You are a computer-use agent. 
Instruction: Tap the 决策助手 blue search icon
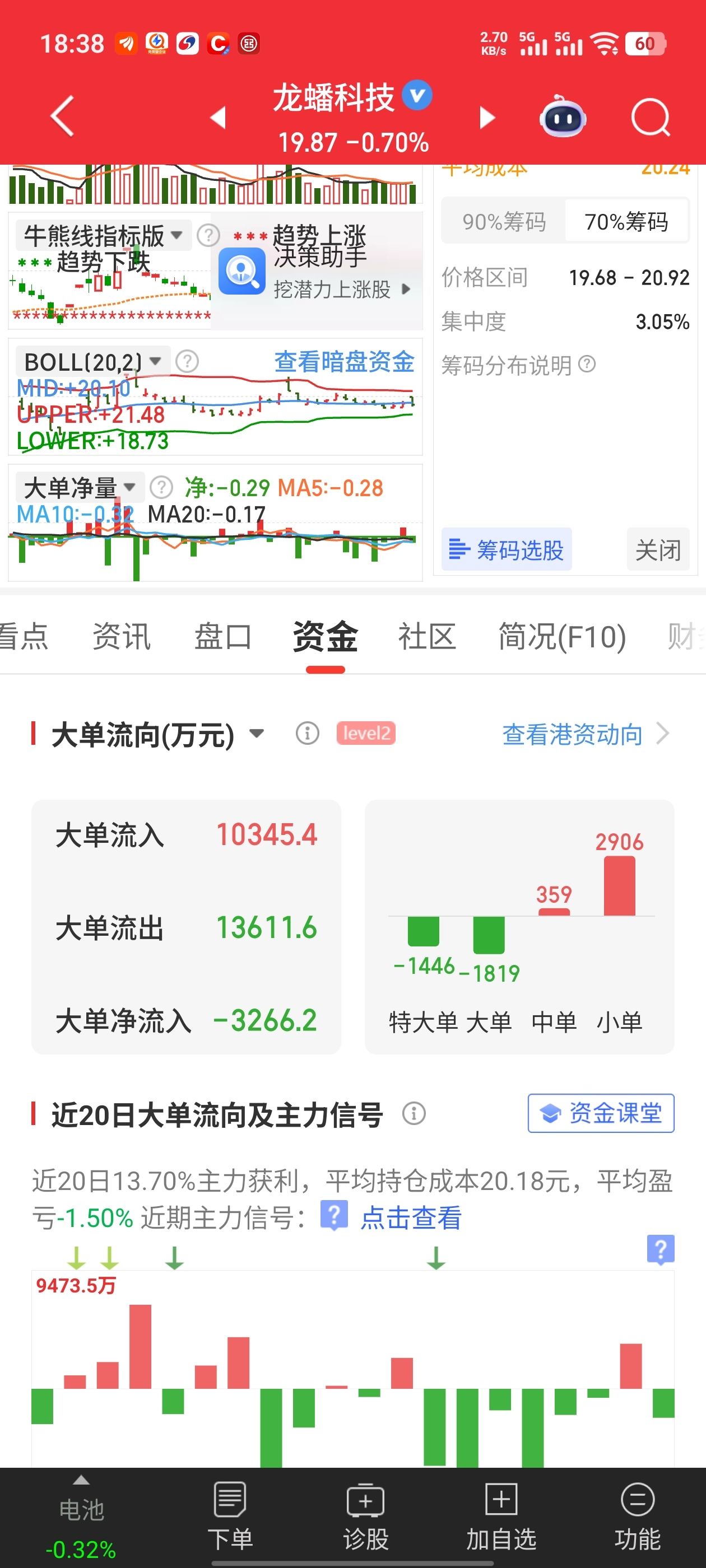[x=242, y=272]
